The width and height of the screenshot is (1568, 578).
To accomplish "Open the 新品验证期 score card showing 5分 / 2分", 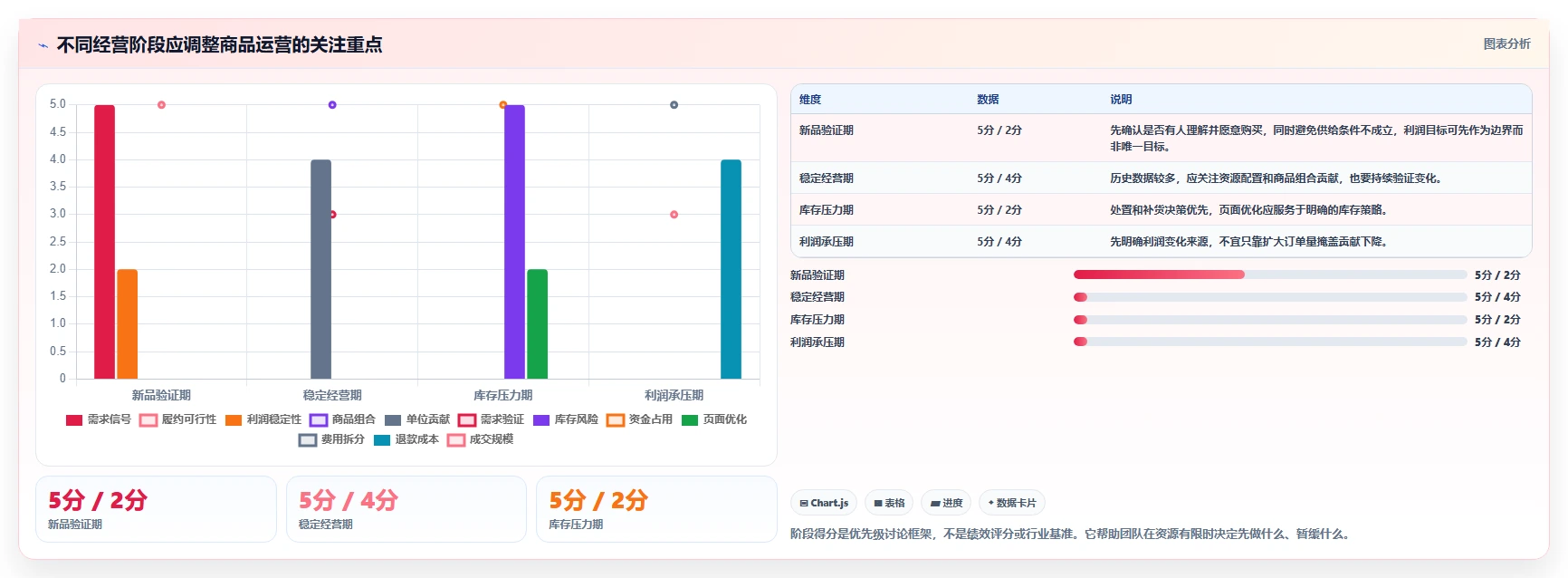I will 156,509.
